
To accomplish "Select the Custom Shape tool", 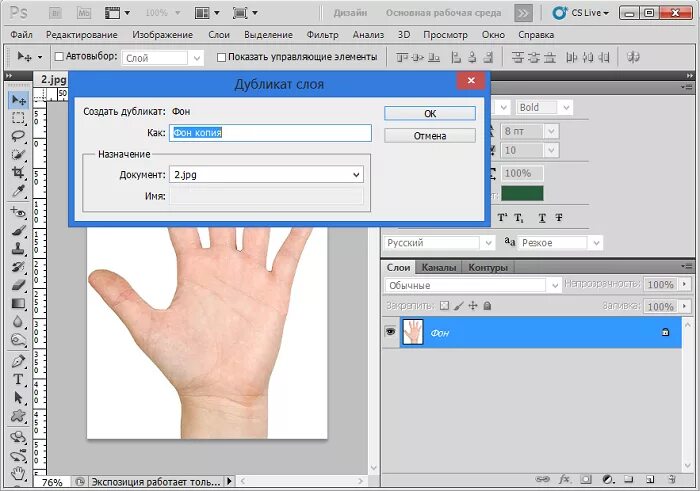I will 18,416.
